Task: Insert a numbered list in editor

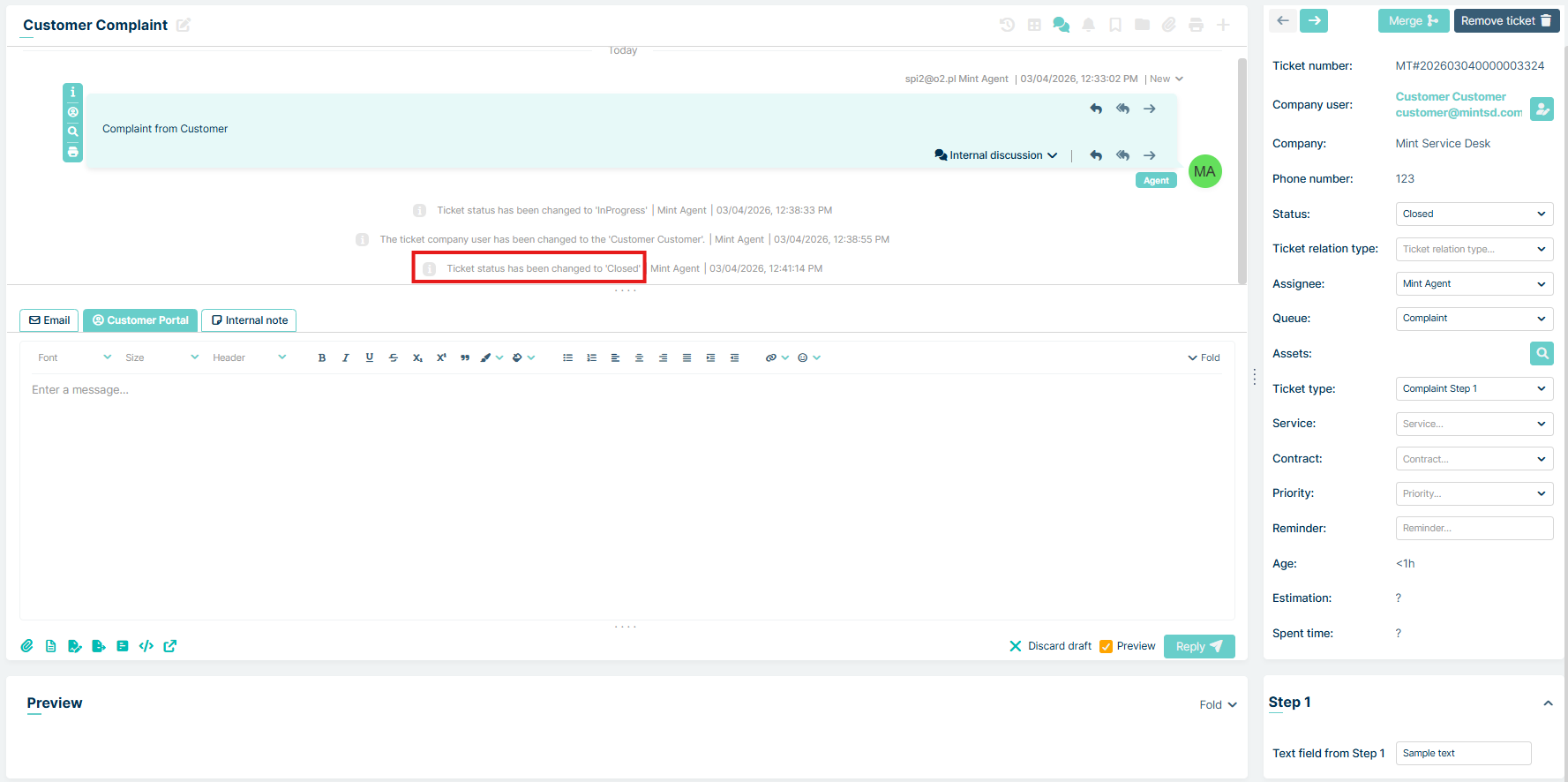Action: click(591, 357)
